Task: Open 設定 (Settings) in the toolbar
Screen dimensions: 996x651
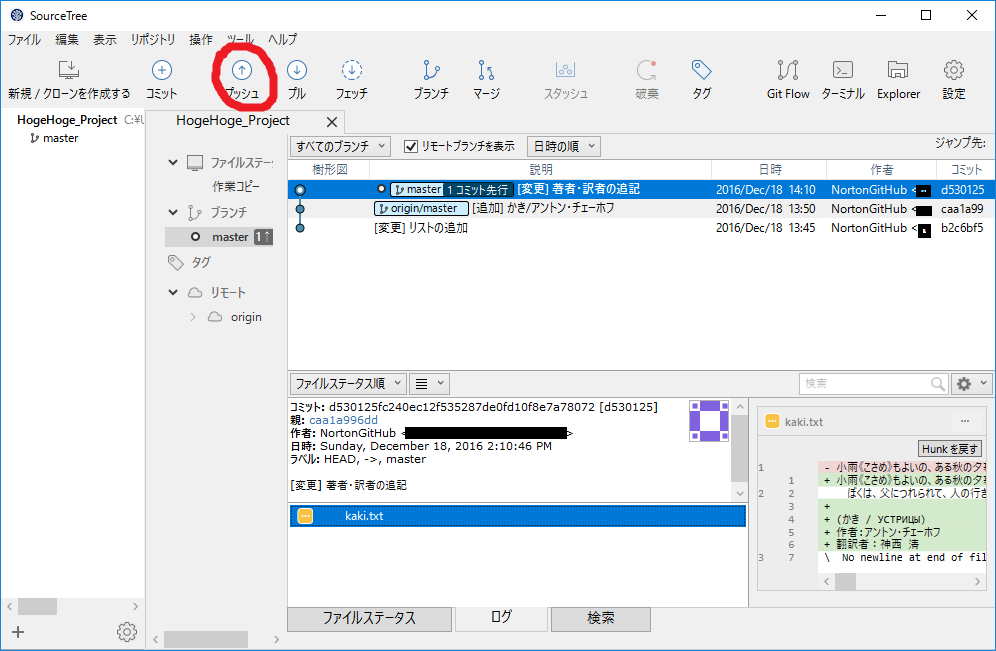Action: click(953, 80)
